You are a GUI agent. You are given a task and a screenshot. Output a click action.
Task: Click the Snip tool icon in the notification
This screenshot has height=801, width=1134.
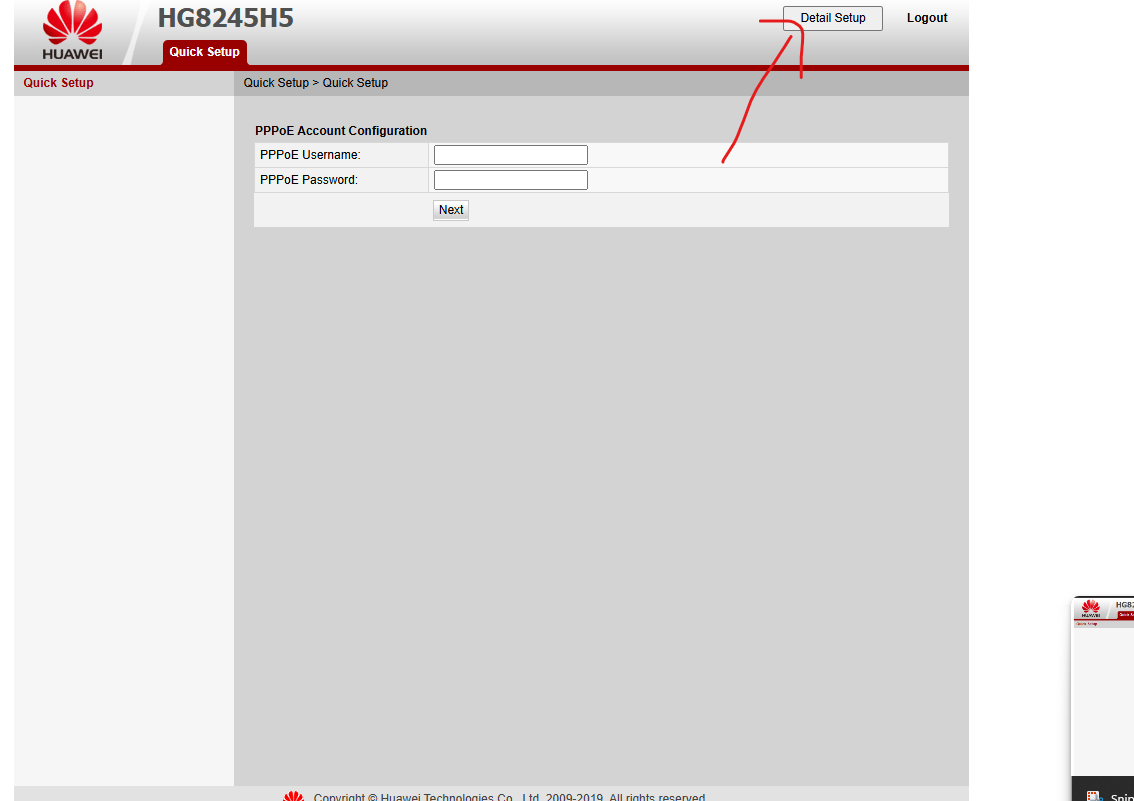[x=1094, y=796]
